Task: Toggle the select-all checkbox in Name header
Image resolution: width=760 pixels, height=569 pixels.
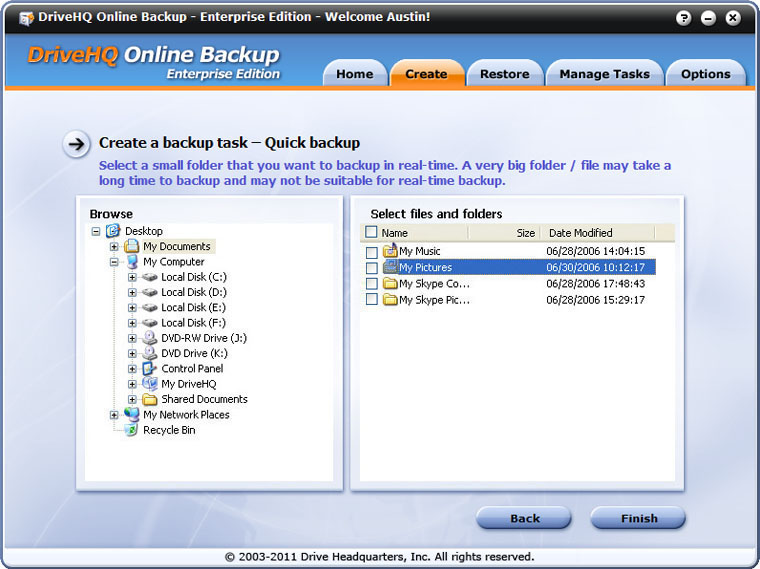Action: [x=372, y=233]
